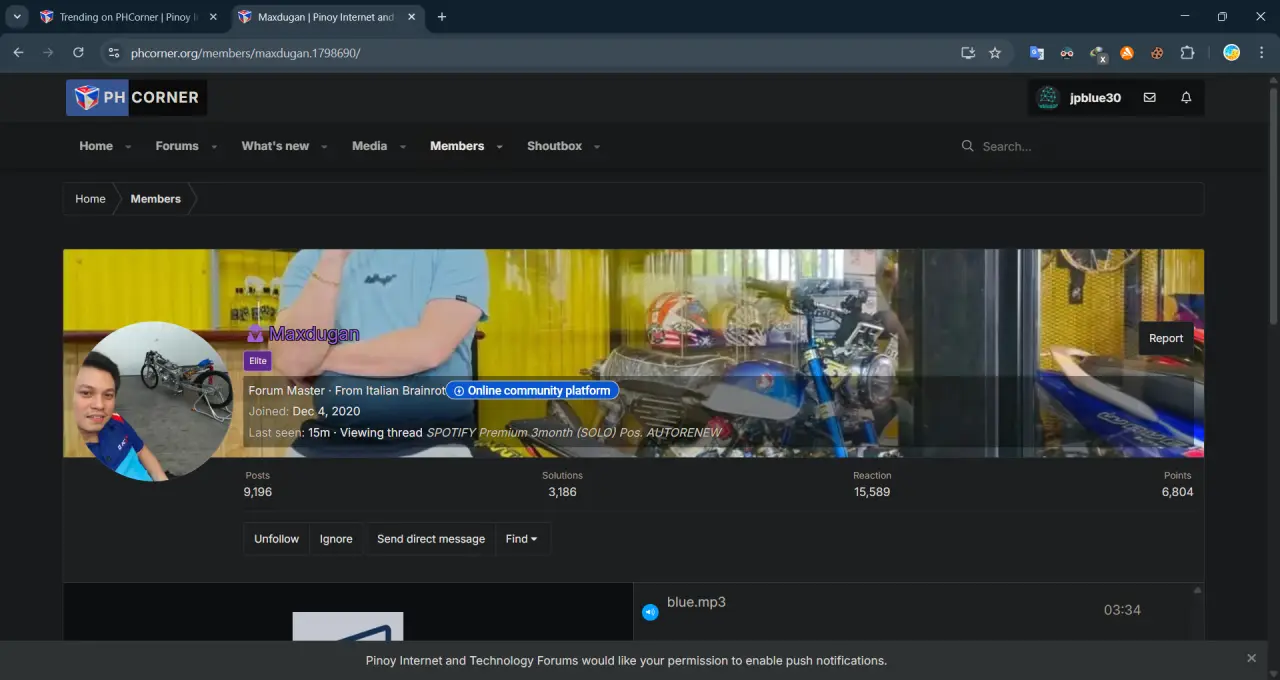This screenshot has width=1280, height=680.
Task: Open the inbox envelope icon
Action: 1149,98
